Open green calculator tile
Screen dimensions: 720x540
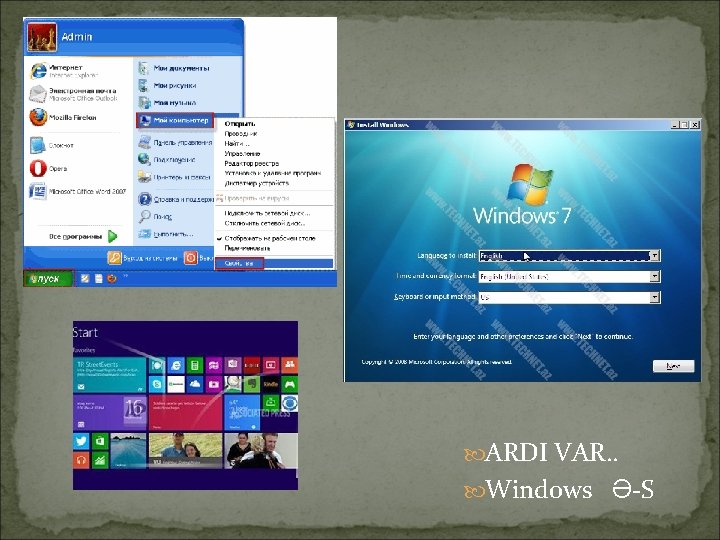[x=195, y=366]
